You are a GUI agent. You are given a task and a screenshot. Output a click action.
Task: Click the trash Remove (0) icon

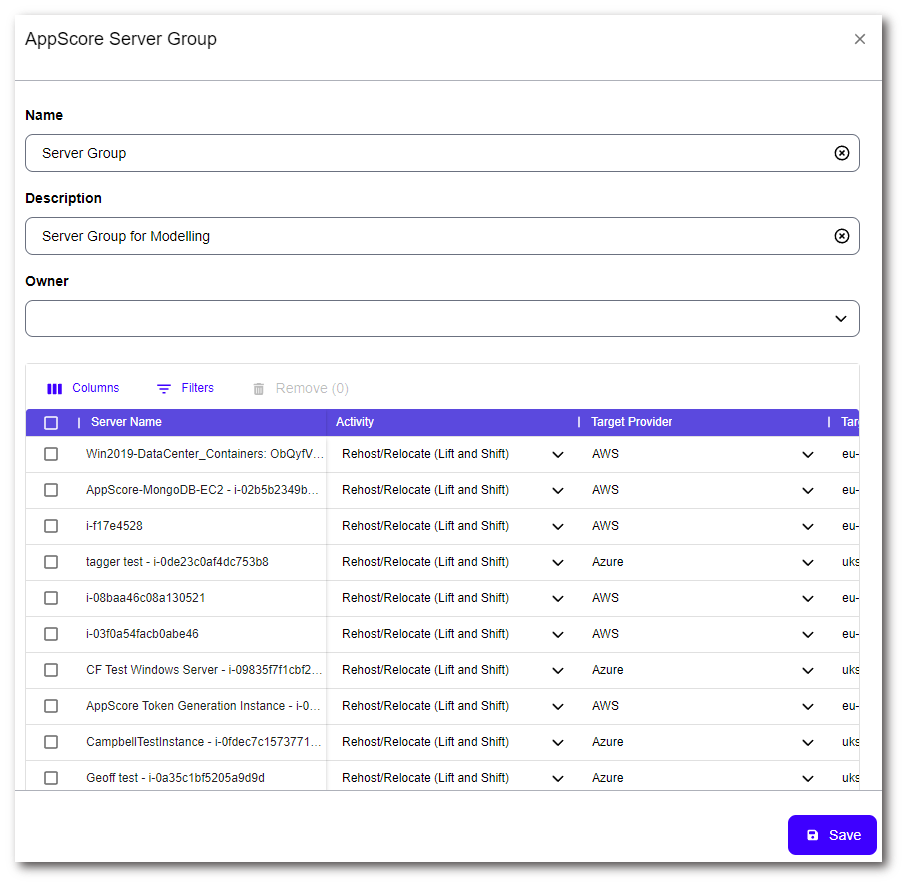tap(259, 388)
